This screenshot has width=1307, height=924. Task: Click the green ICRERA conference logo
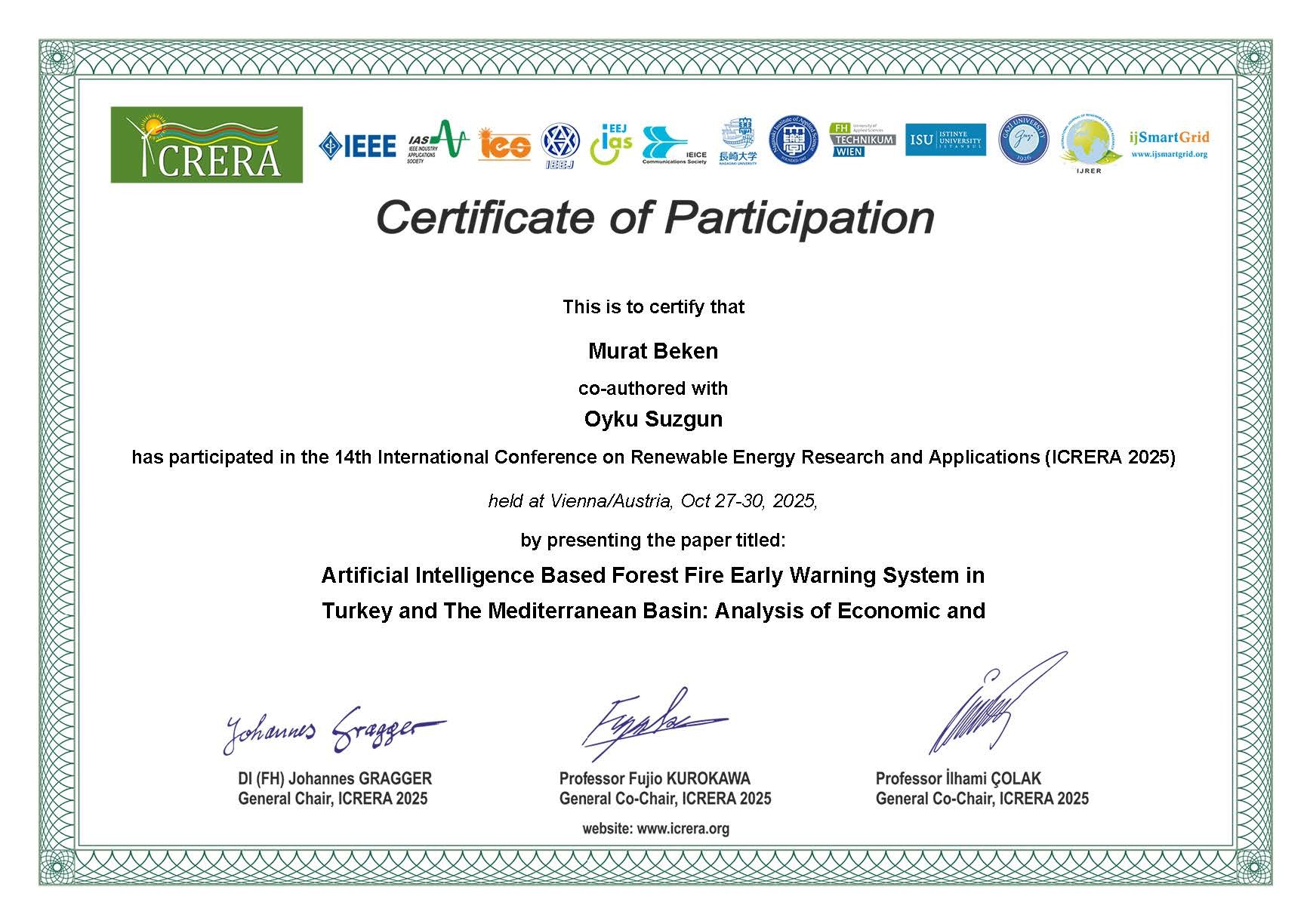pyautogui.click(x=206, y=144)
